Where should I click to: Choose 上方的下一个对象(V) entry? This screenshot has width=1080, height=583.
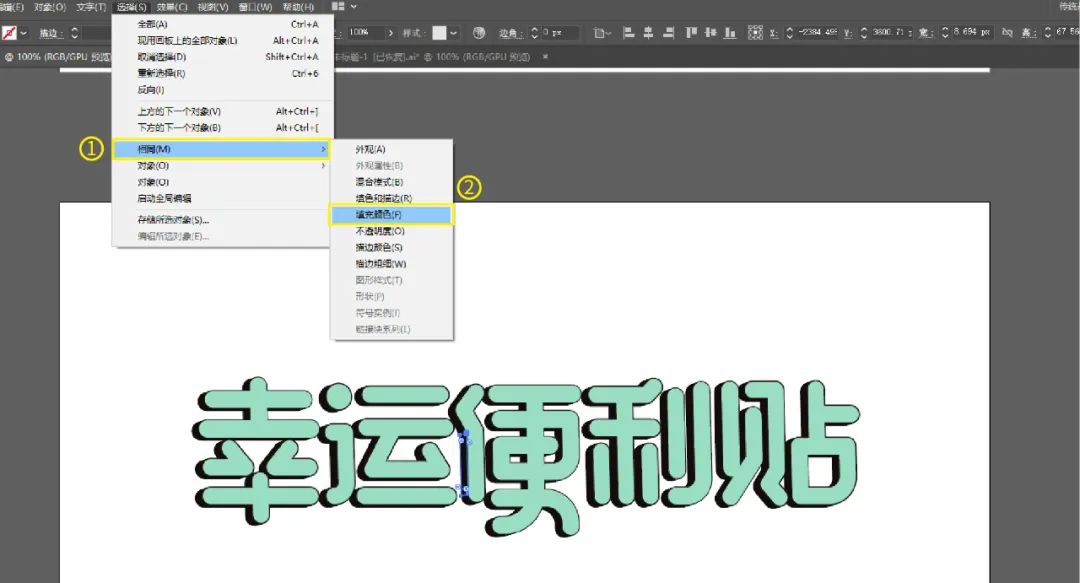222,111
